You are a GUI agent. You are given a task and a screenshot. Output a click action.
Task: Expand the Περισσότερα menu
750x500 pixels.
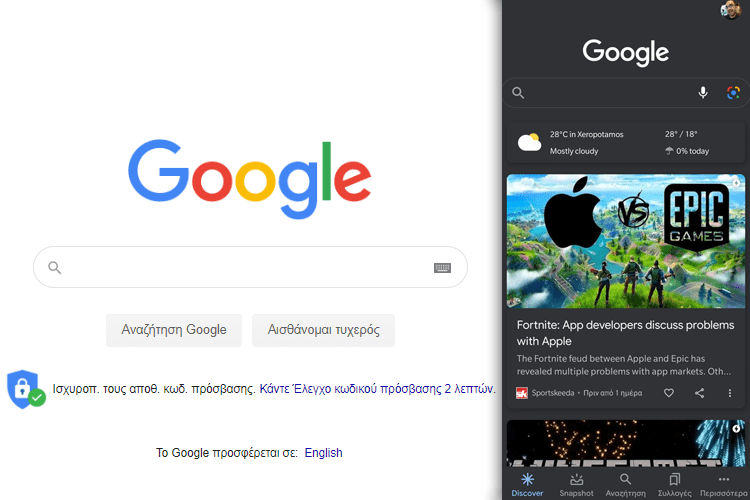tap(723, 485)
